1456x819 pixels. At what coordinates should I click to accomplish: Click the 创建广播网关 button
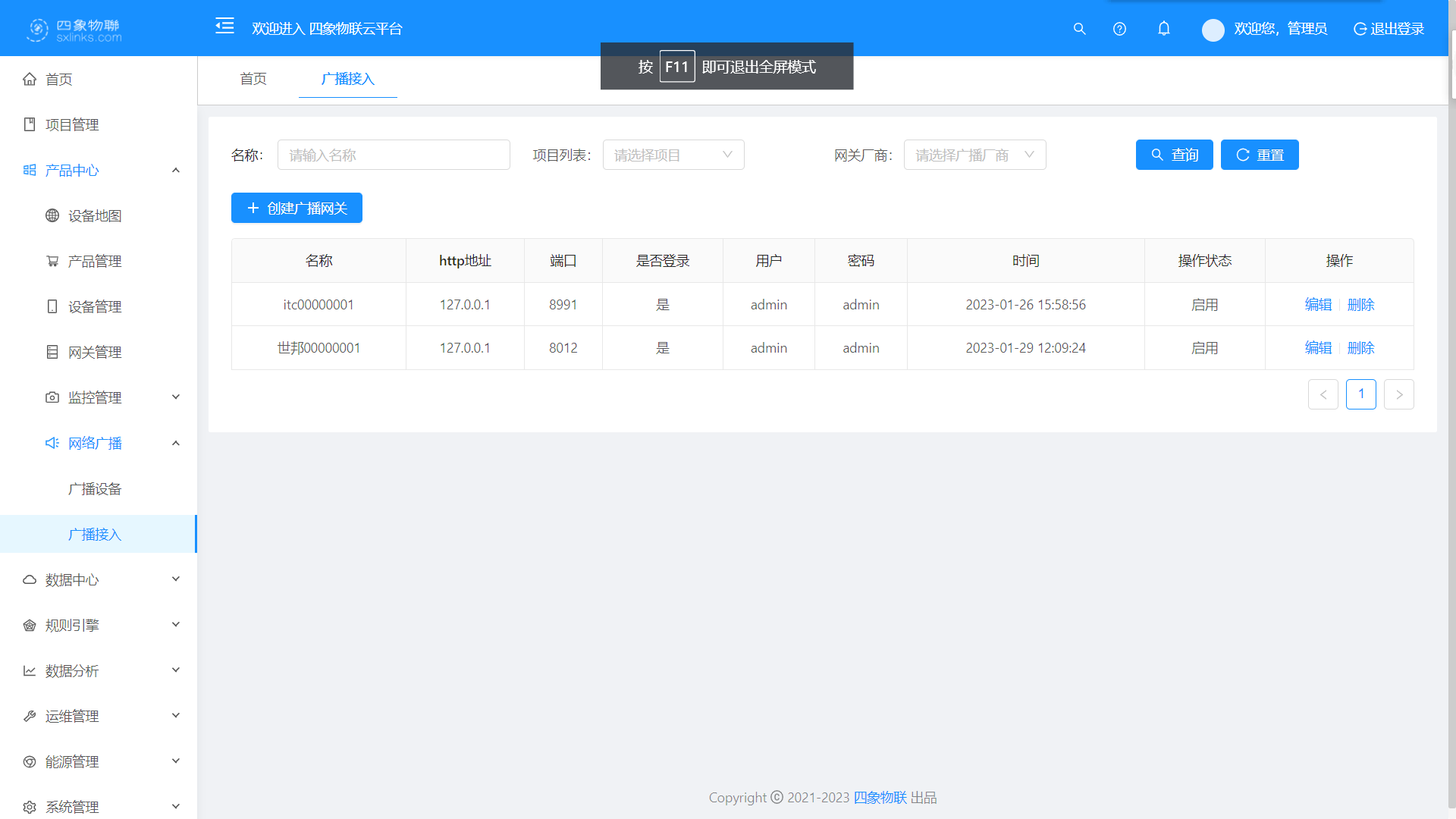click(297, 209)
